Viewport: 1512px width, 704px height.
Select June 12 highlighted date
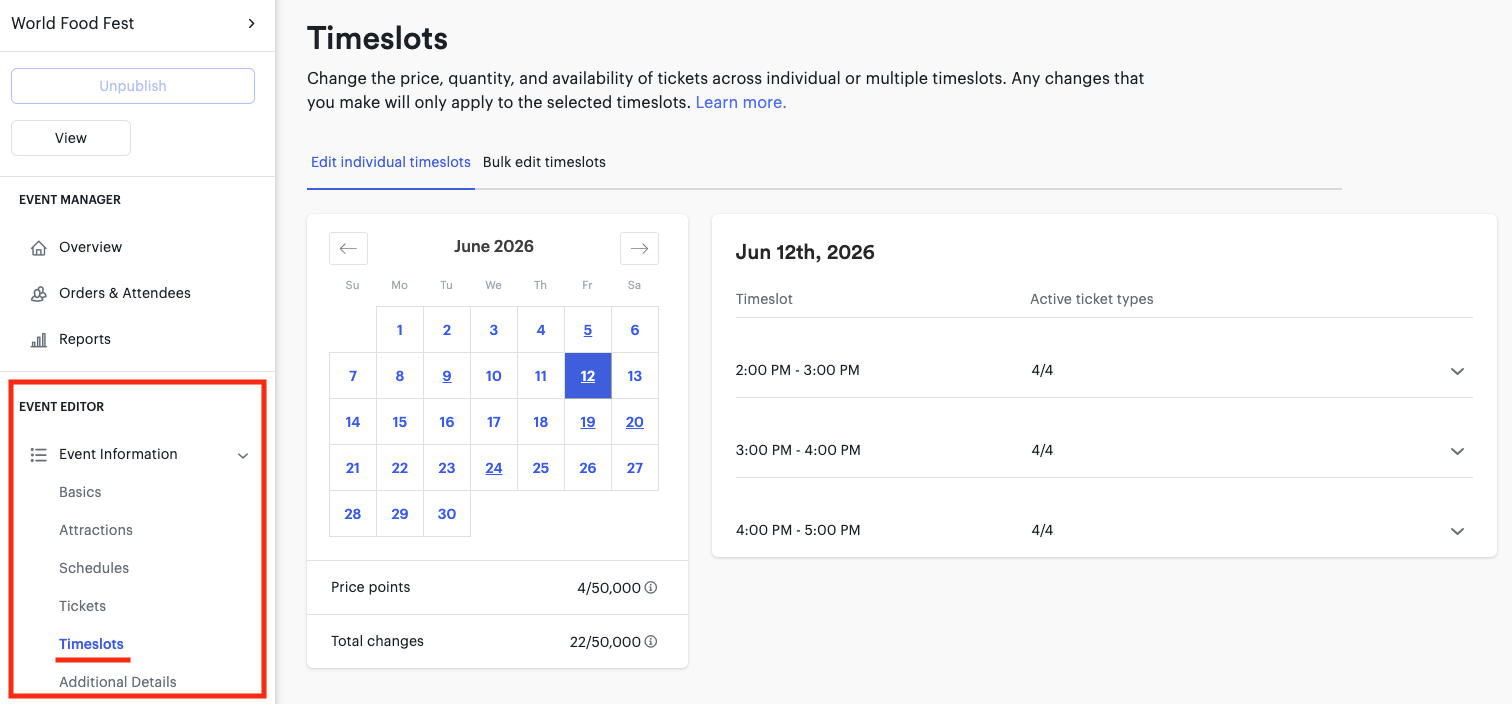click(x=588, y=376)
